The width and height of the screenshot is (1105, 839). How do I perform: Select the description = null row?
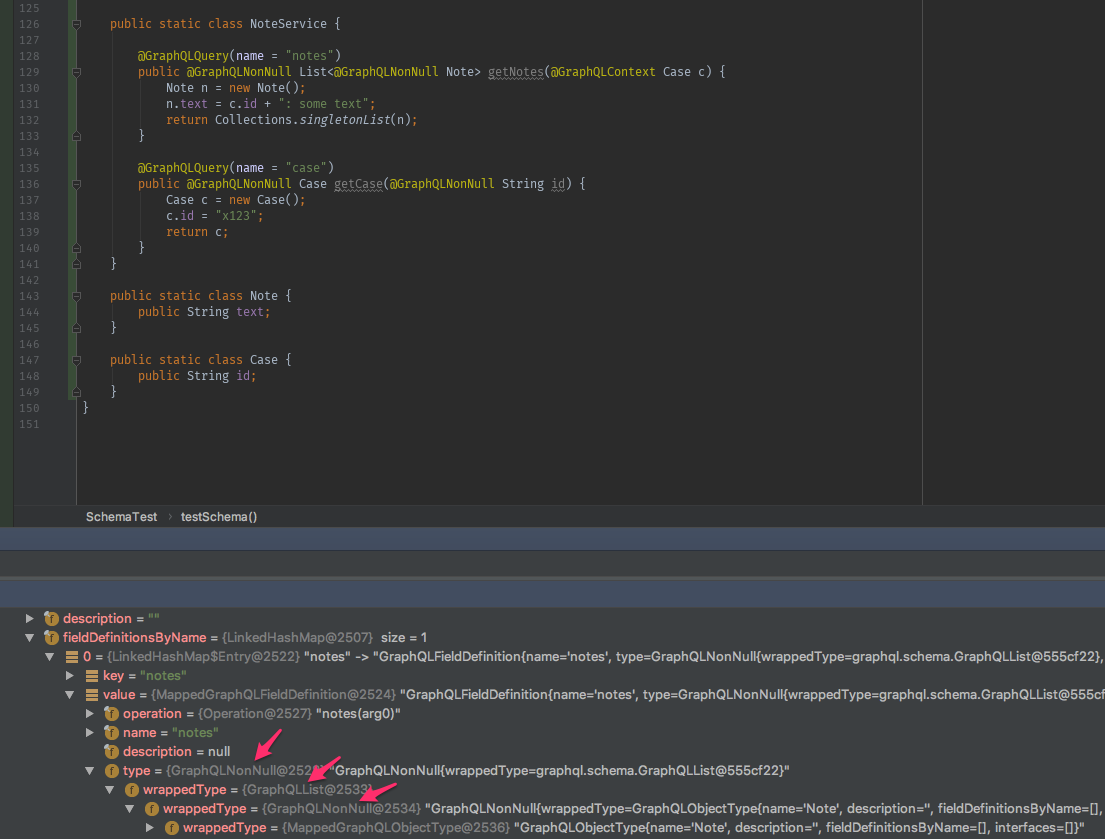pos(176,752)
